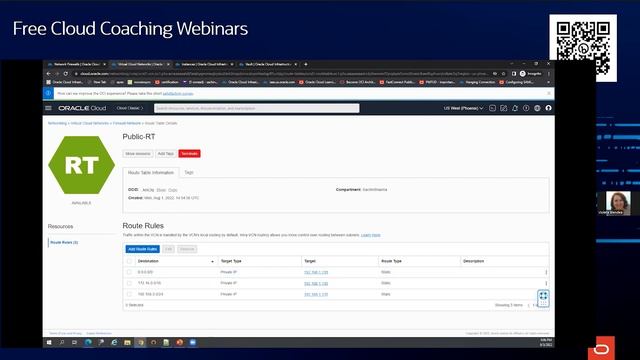Open Internet Explorer from the taskbar
The image size is (640, 360).
click(114, 342)
